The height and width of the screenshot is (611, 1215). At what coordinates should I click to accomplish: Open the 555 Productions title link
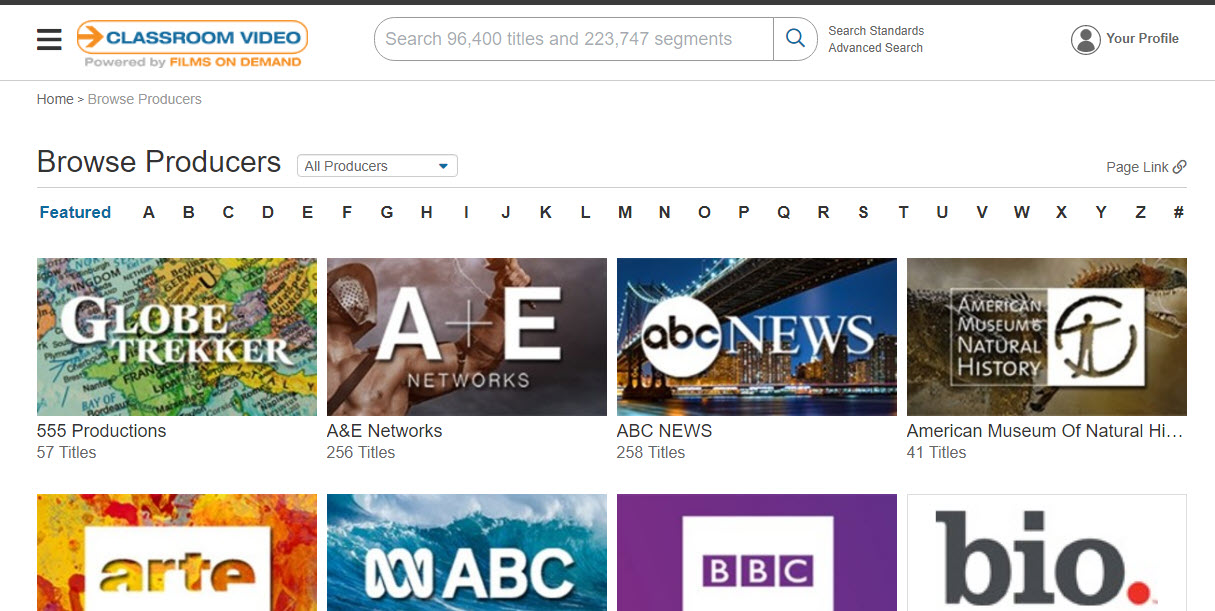click(x=102, y=431)
